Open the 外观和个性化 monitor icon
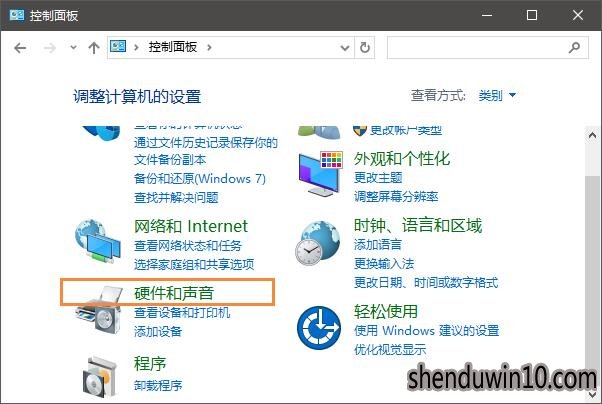 321,174
